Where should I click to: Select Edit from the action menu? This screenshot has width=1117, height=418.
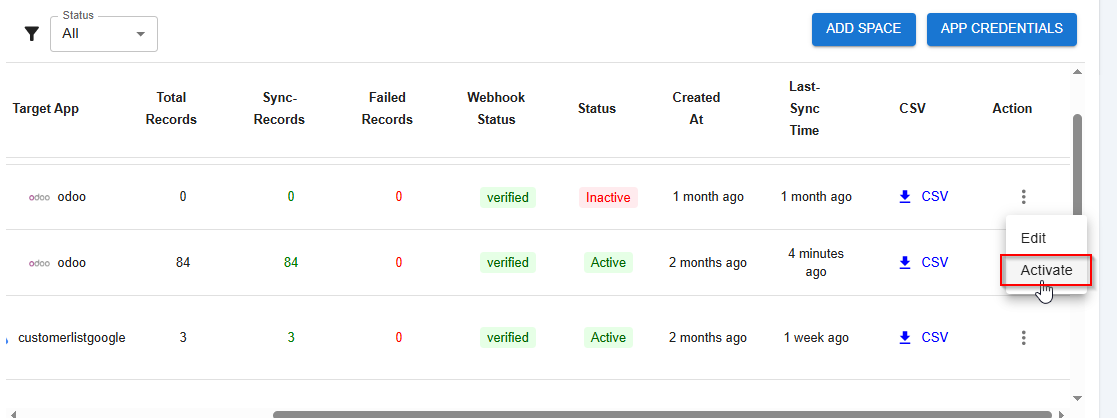(1033, 238)
